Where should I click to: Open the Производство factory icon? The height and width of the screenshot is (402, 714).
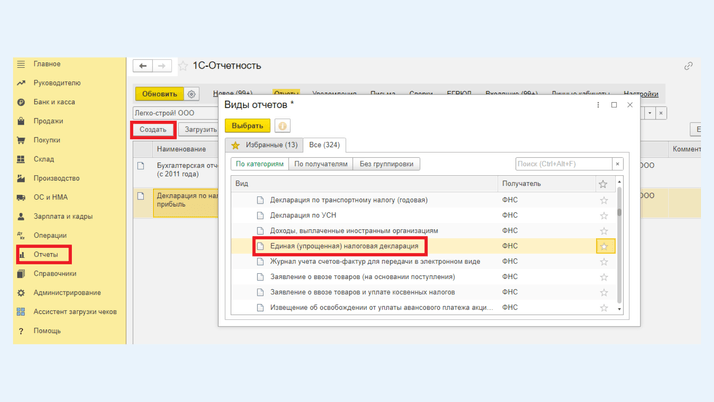click(21, 178)
